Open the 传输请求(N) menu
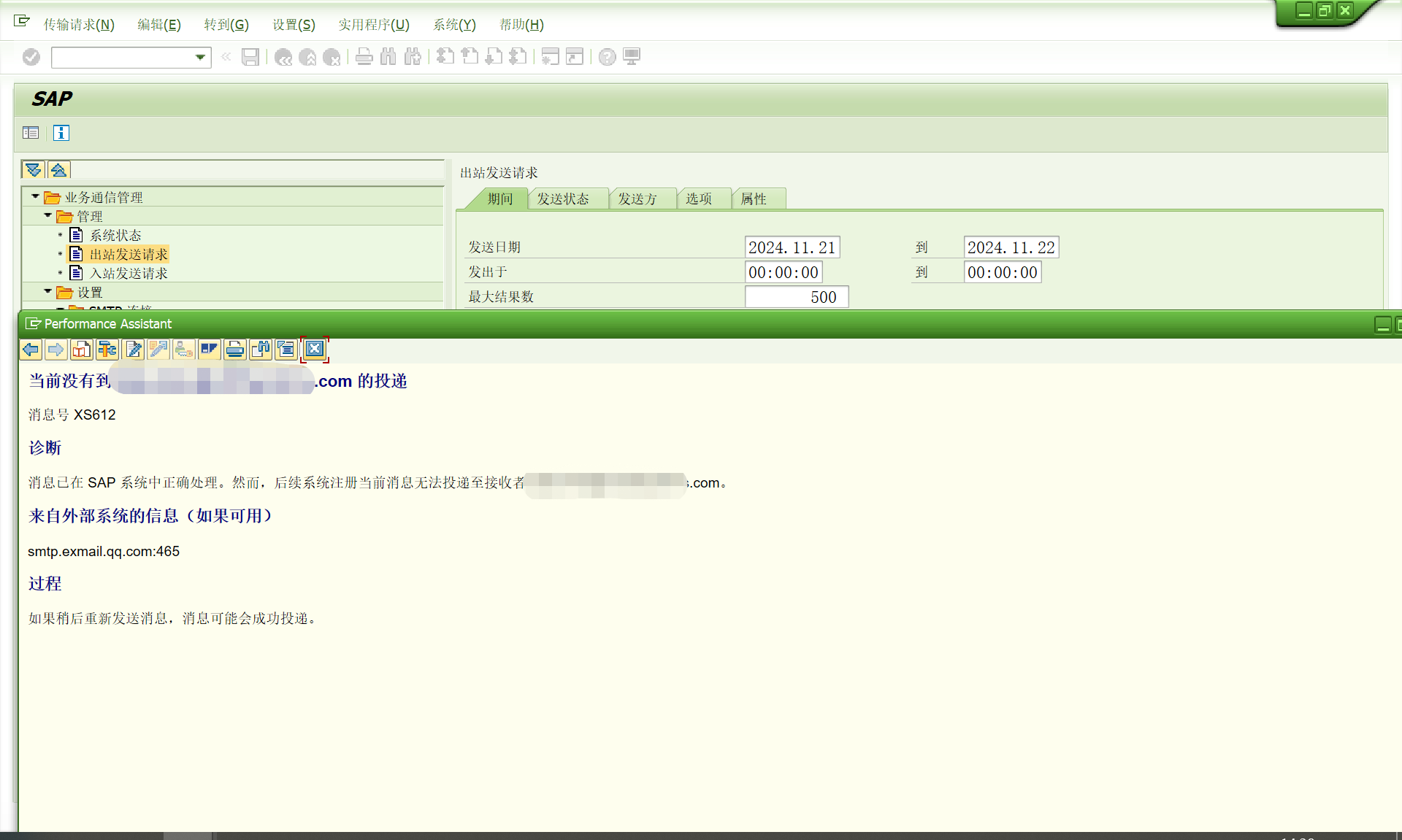Image resolution: width=1402 pixels, height=840 pixels. [79, 25]
